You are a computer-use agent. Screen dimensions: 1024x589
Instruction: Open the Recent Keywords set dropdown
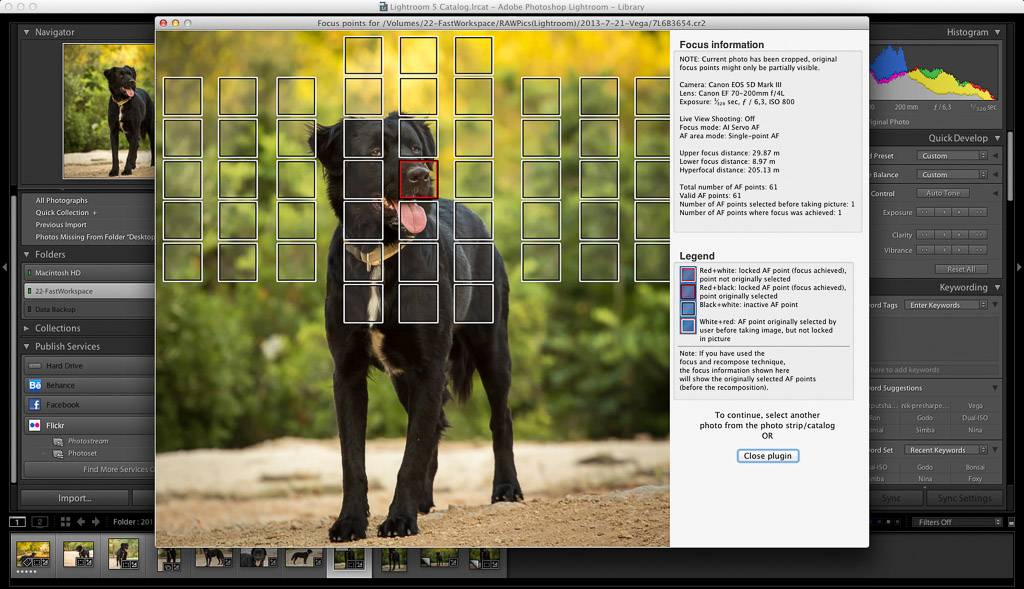[x=946, y=450]
